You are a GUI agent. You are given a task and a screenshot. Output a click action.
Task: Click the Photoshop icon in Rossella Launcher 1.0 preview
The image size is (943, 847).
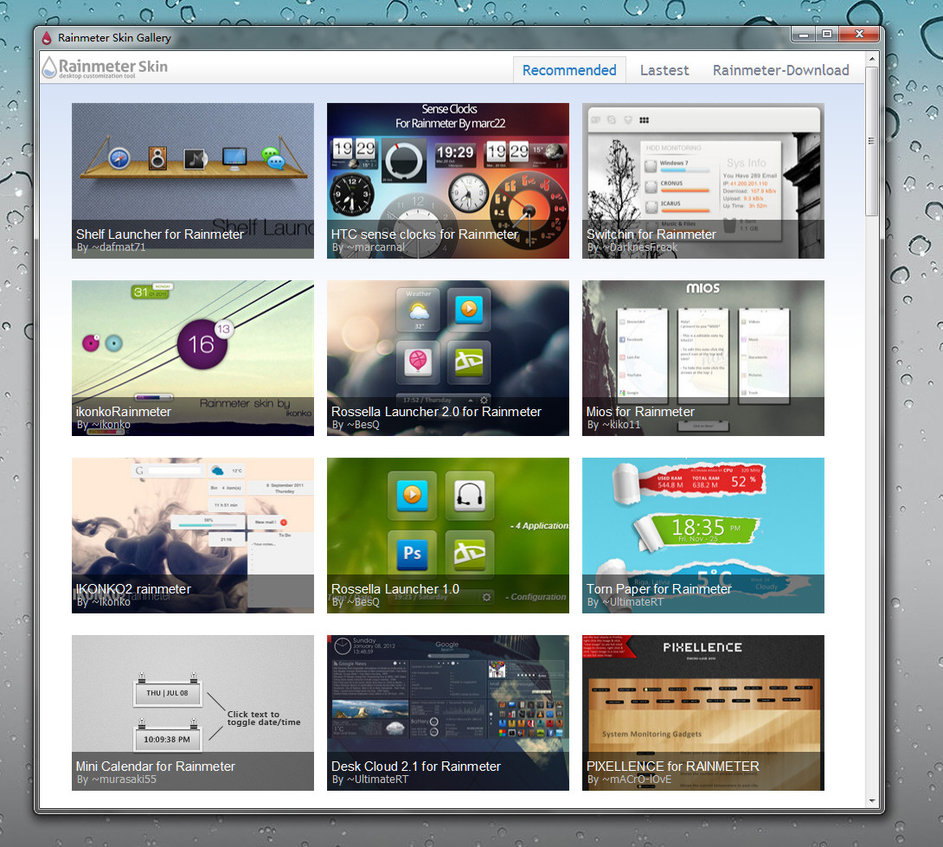tap(413, 554)
